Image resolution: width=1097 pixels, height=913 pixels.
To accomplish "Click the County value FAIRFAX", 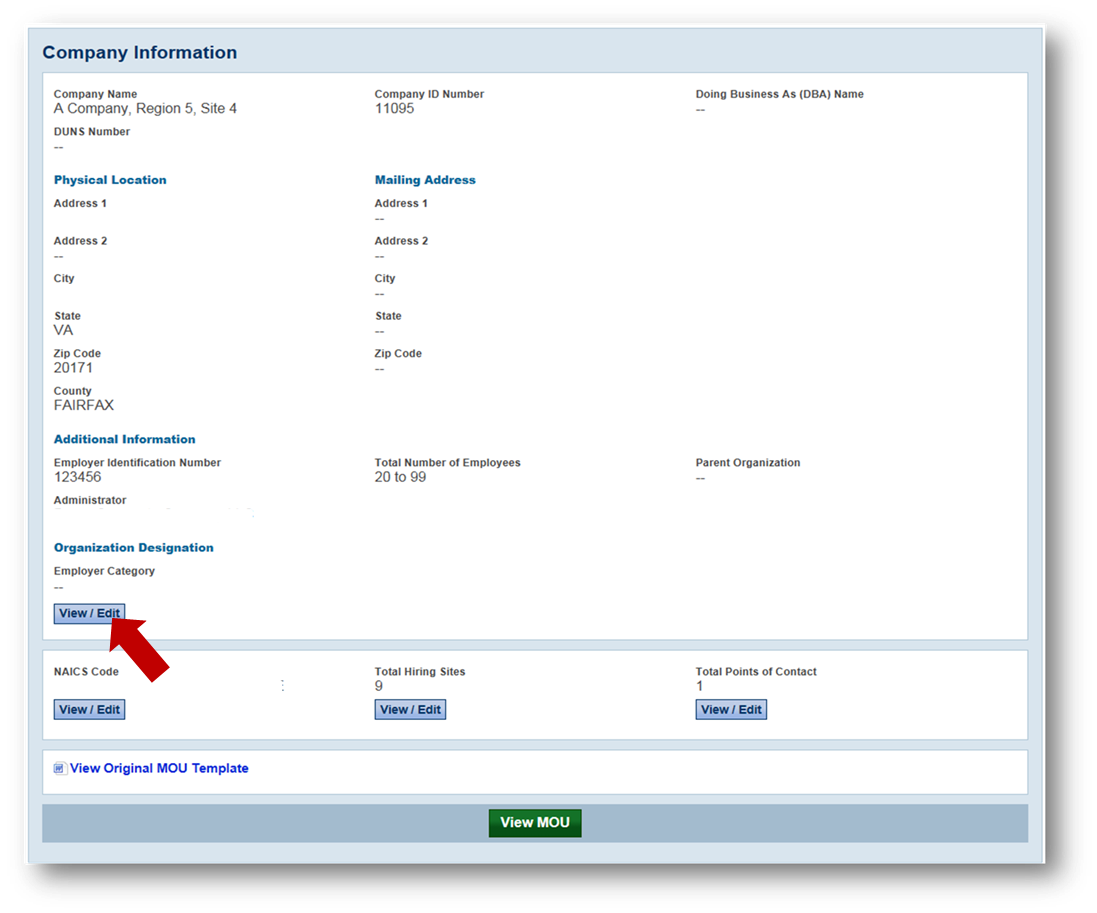I will (84, 405).
